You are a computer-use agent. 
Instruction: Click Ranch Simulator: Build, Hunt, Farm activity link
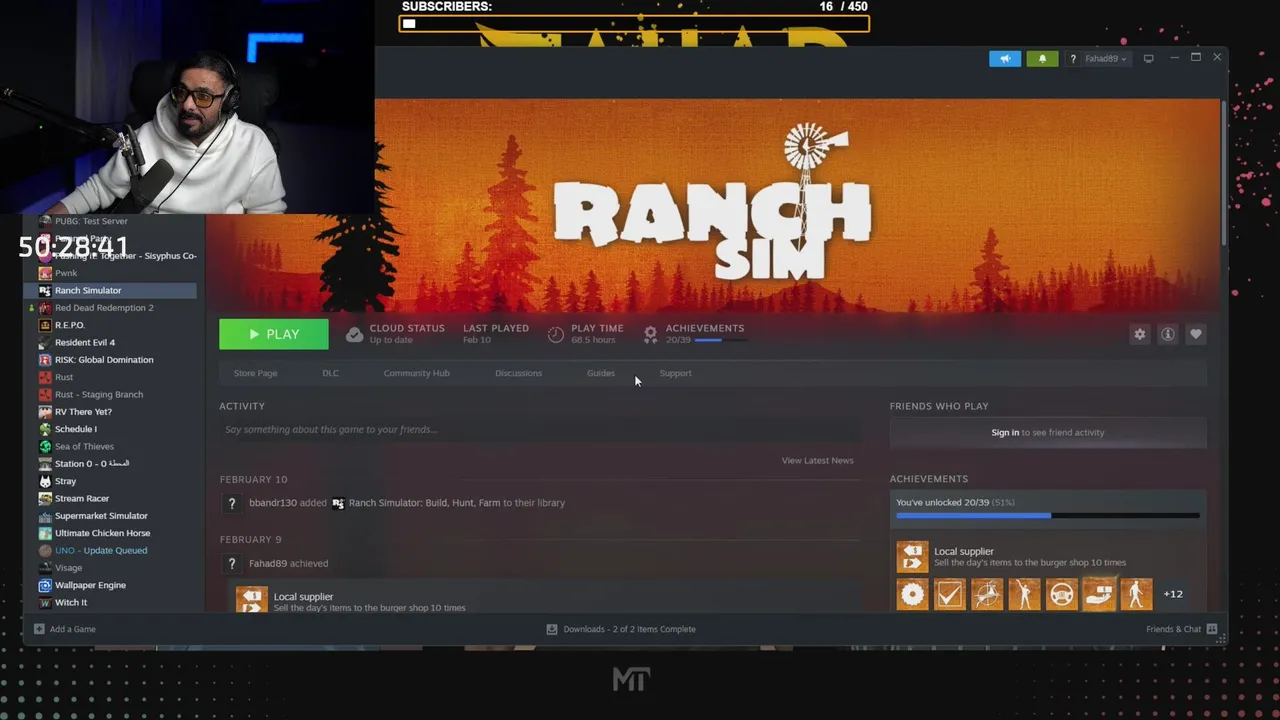[x=457, y=503]
